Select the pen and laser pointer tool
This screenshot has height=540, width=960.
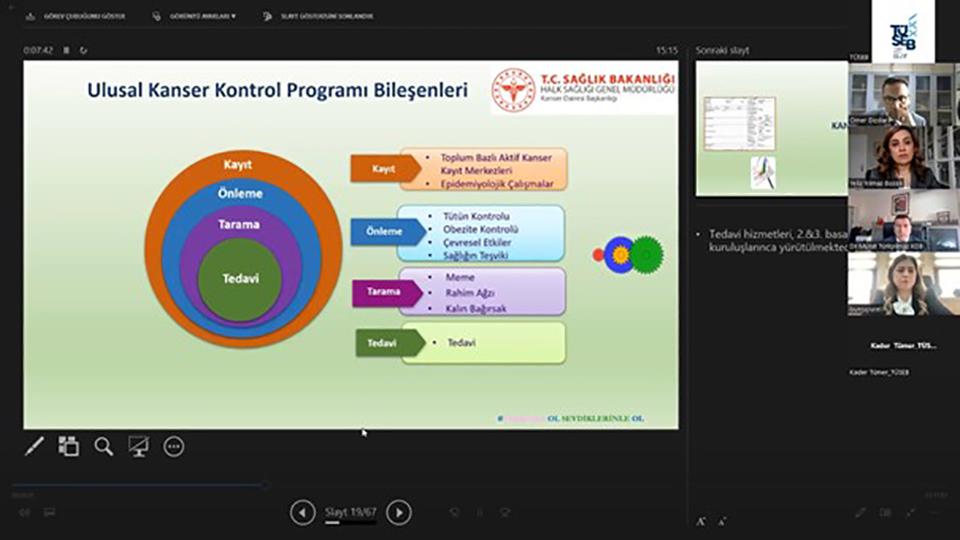34,446
